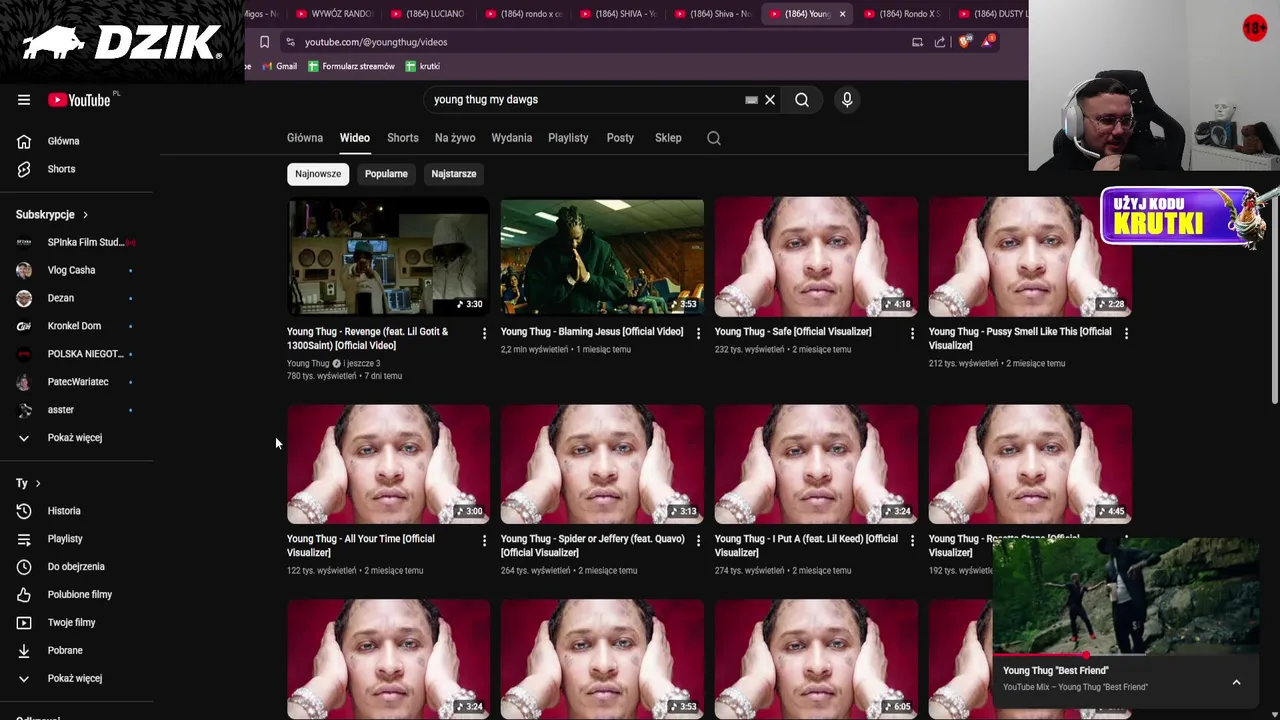Open options menu for Safe visualizer
This screenshot has height=720, width=1280.
912,333
